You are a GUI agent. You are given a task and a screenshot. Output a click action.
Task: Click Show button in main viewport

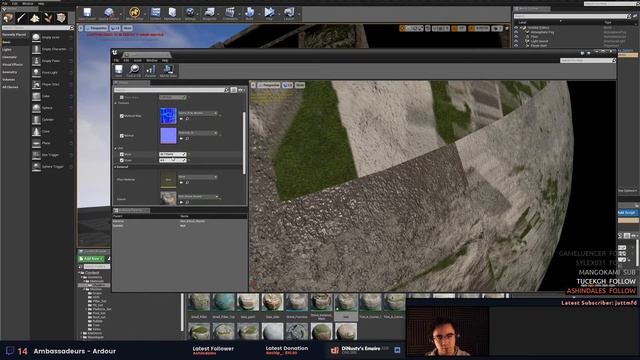(127, 28)
